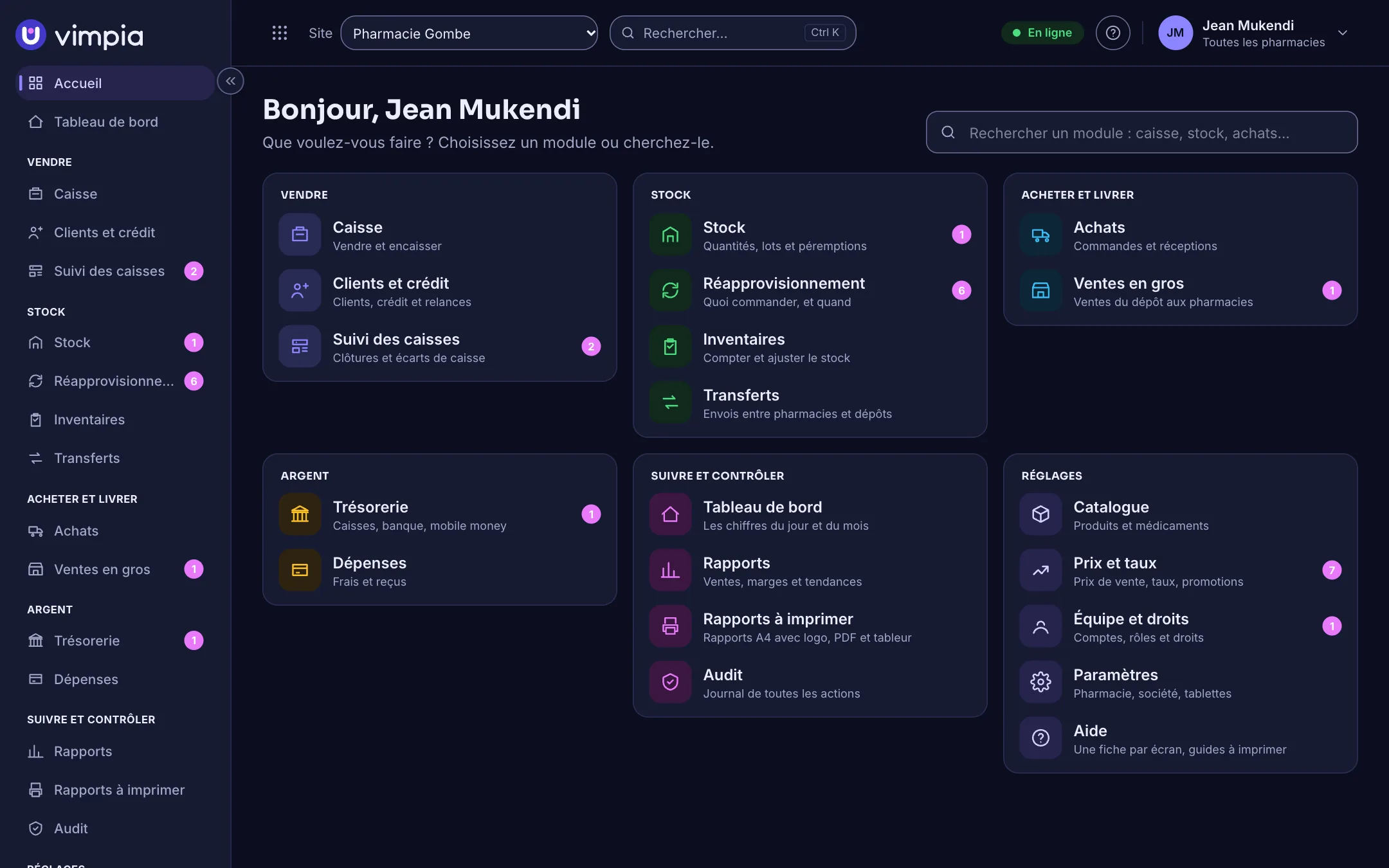
Task: Open Tableau de bord card in Suivre et contrôler
Action: click(810, 514)
